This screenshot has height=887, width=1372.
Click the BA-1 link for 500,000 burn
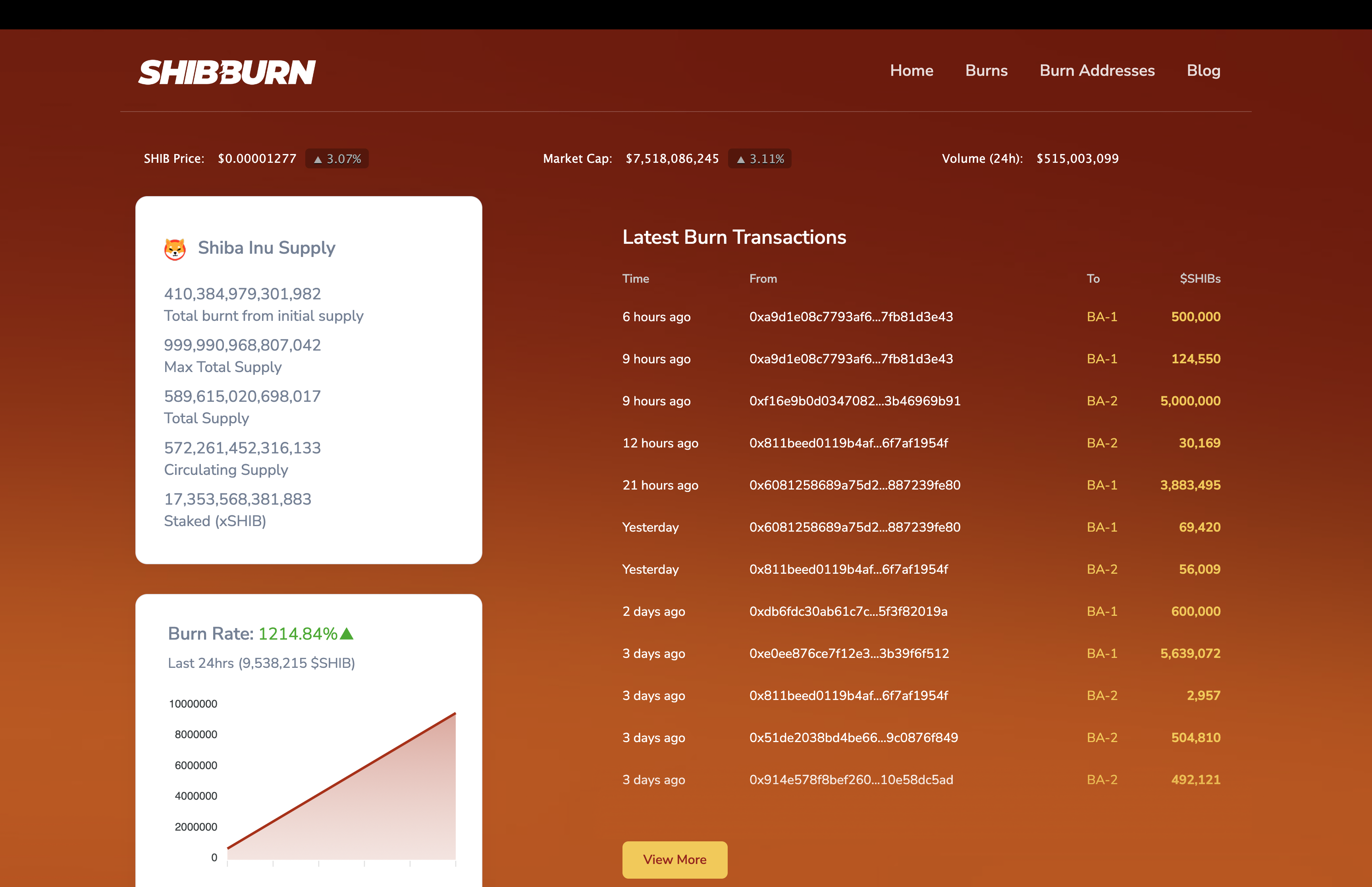tap(1102, 317)
